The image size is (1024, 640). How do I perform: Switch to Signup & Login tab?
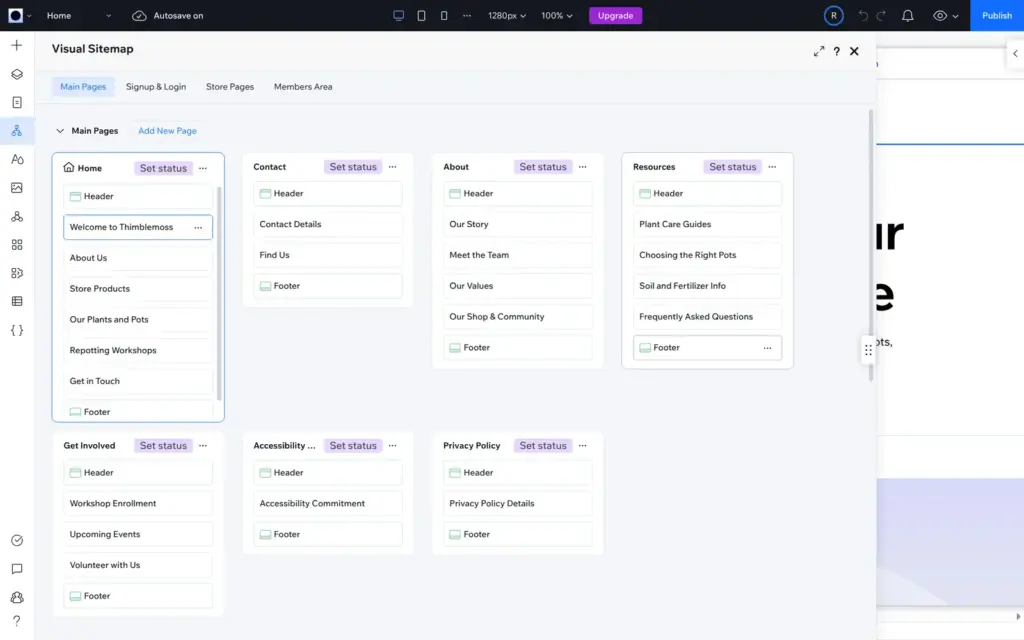point(156,87)
